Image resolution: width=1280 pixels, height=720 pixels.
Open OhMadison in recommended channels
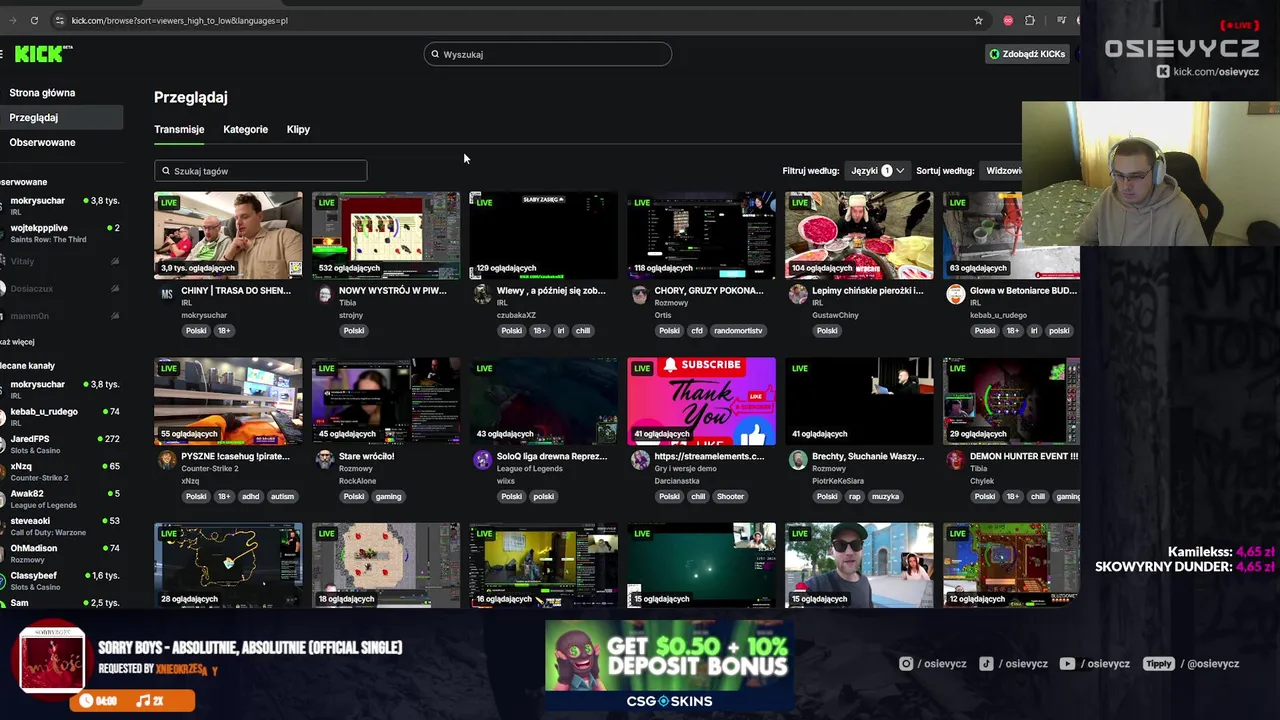[61, 553]
